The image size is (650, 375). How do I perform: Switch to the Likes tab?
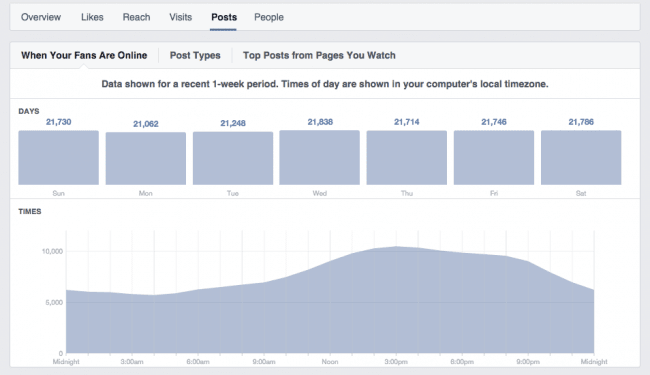click(x=92, y=17)
